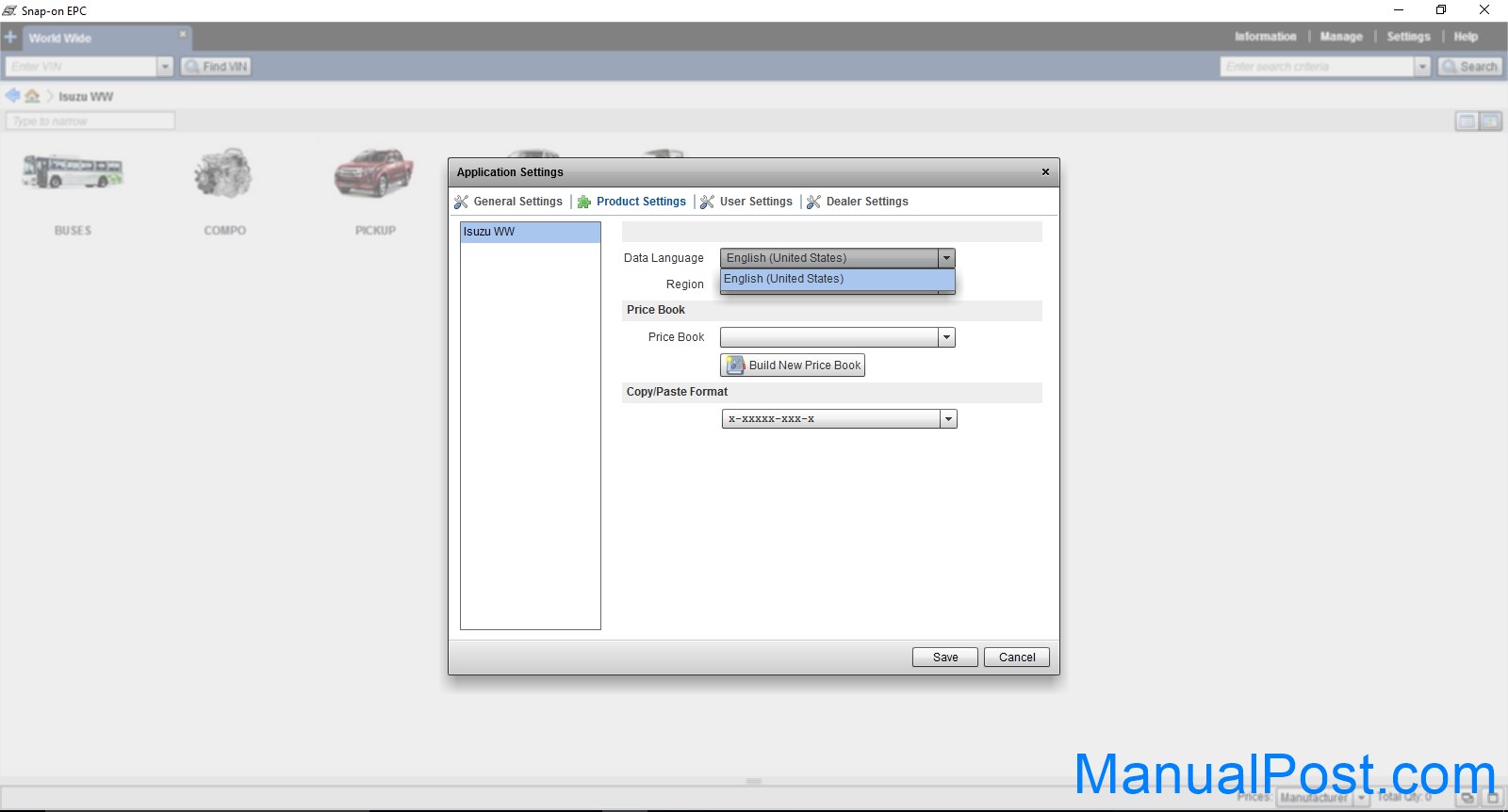
Task: Click the search criteria input field
Action: click(1318, 67)
